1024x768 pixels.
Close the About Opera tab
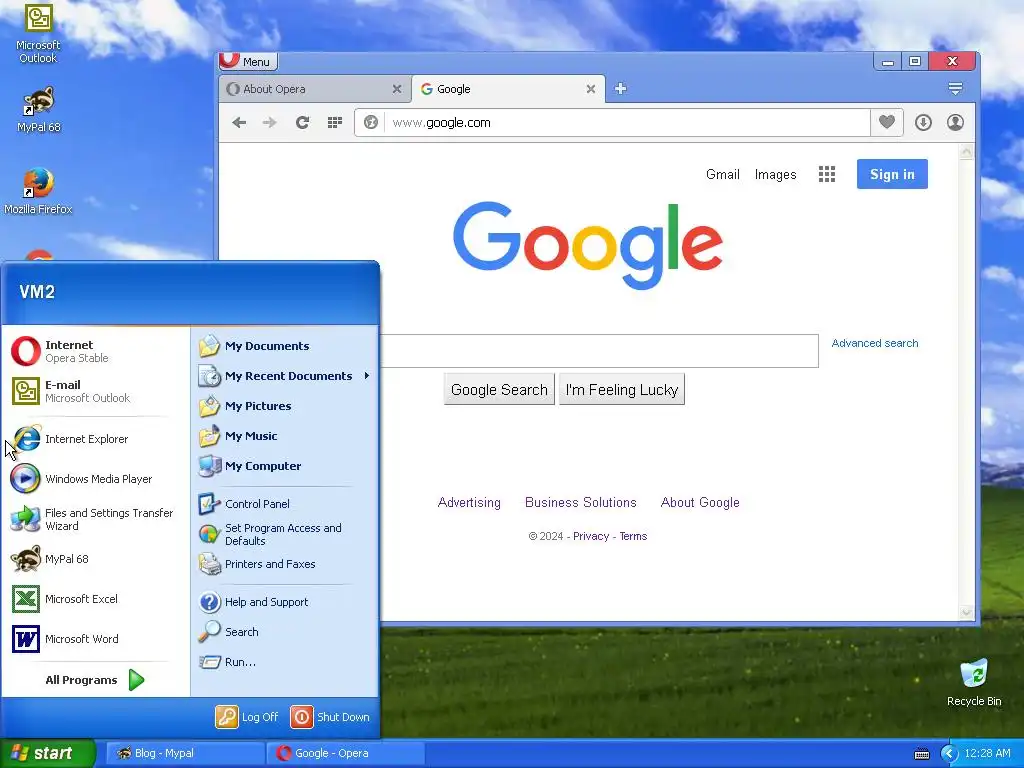396,89
